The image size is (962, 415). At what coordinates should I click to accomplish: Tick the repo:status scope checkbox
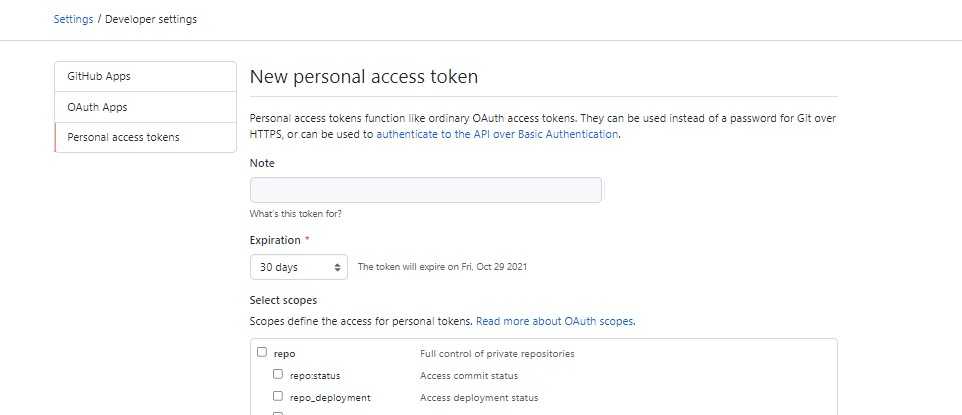[x=278, y=375]
